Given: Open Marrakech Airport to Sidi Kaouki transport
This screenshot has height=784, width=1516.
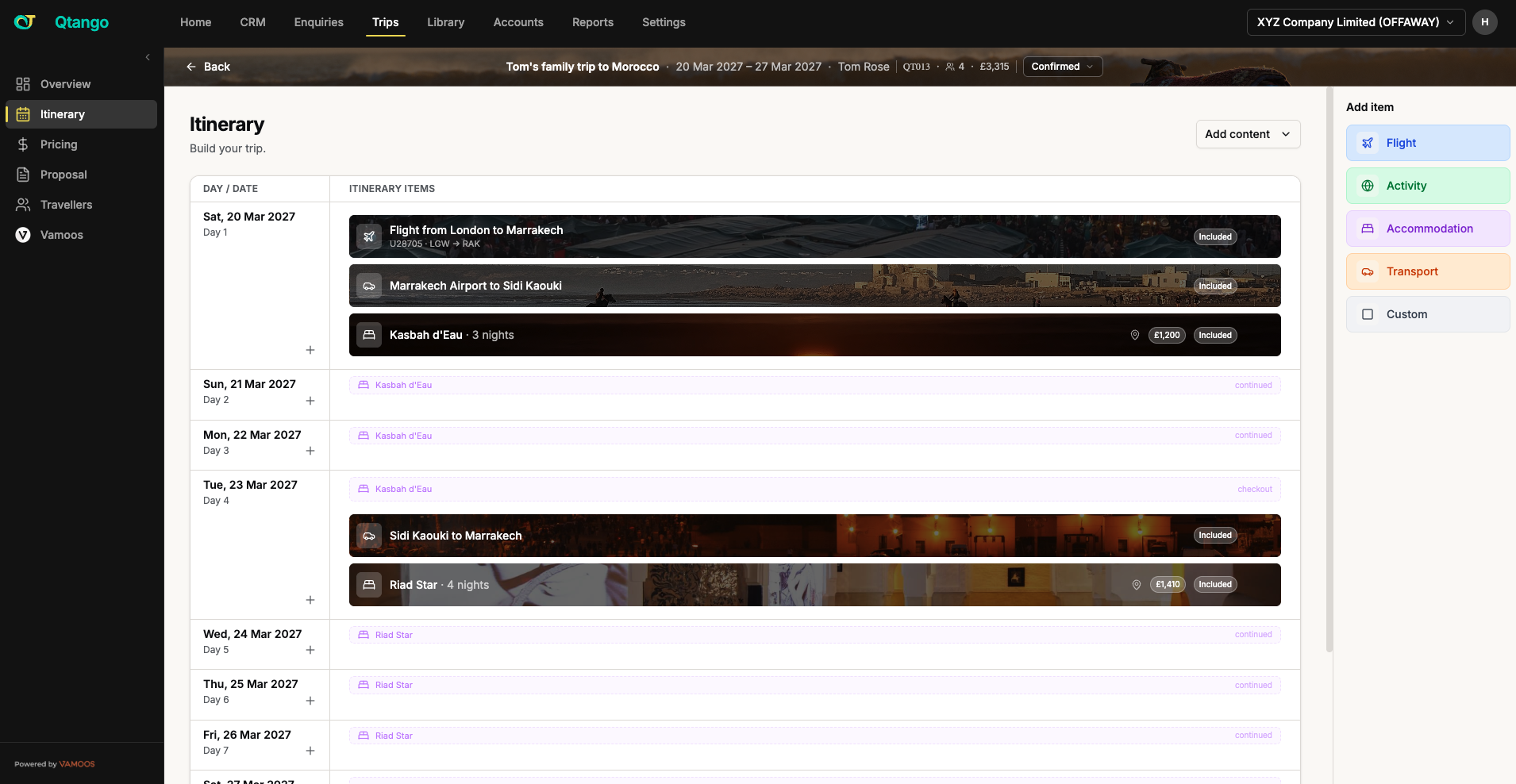Looking at the screenshot, I should [815, 286].
